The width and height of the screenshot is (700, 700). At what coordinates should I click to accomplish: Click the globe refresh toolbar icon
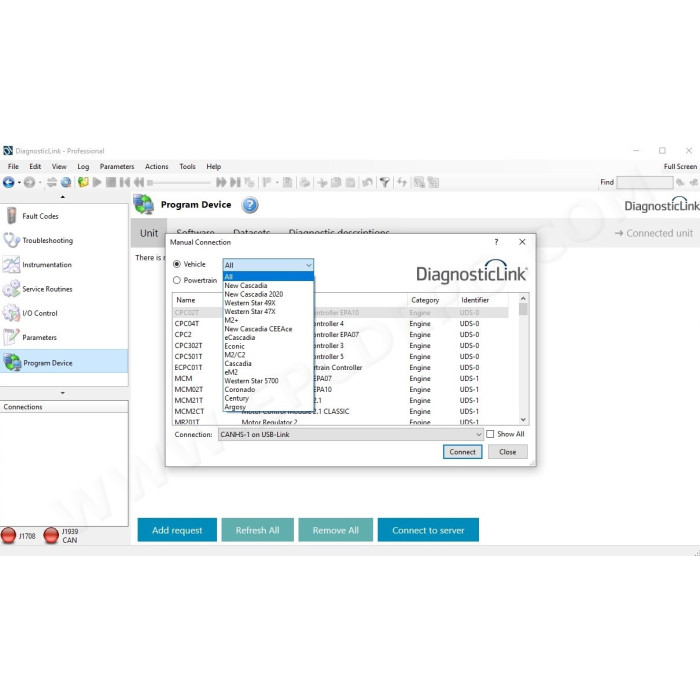pyautogui.click(x=66, y=182)
